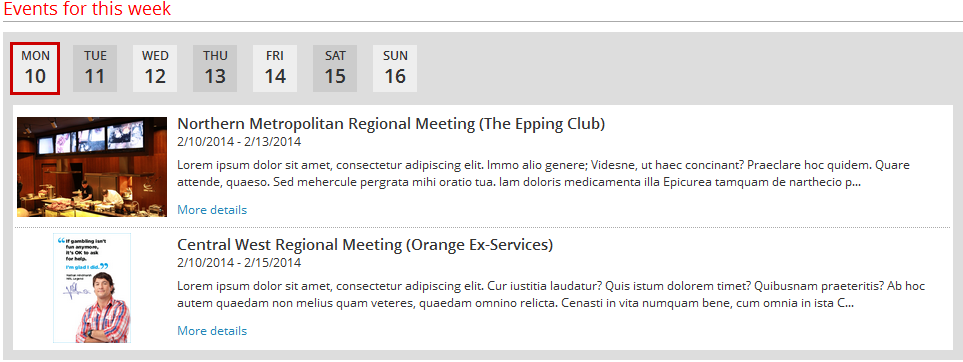This screenshot has width=963, height=362.
Task: Click More details for the Northern Metropolitan meeting
Action: pyautogui.click(x=212, y=210)
